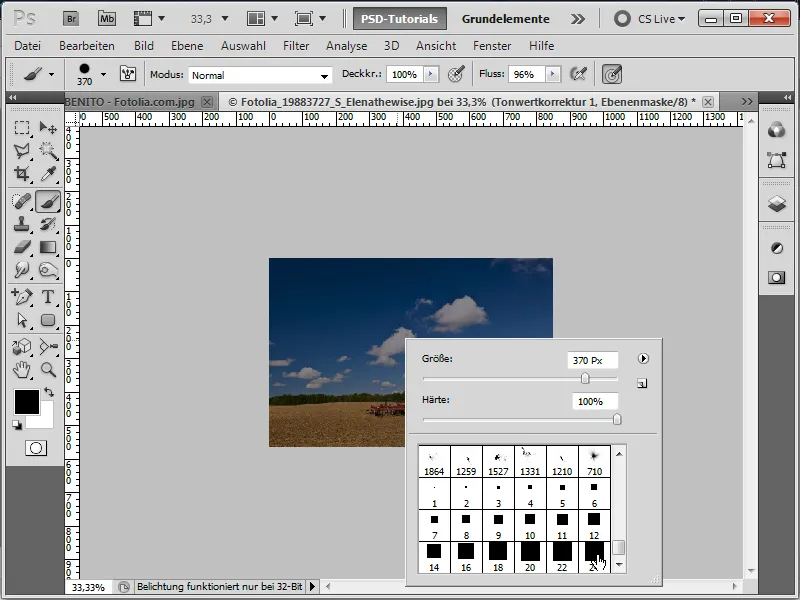The height and width of the screenshot is (600, 800).
Task: Switch to the BENITO - Fotolia.com.jpg tab
Action: click(x=130, y=102)
